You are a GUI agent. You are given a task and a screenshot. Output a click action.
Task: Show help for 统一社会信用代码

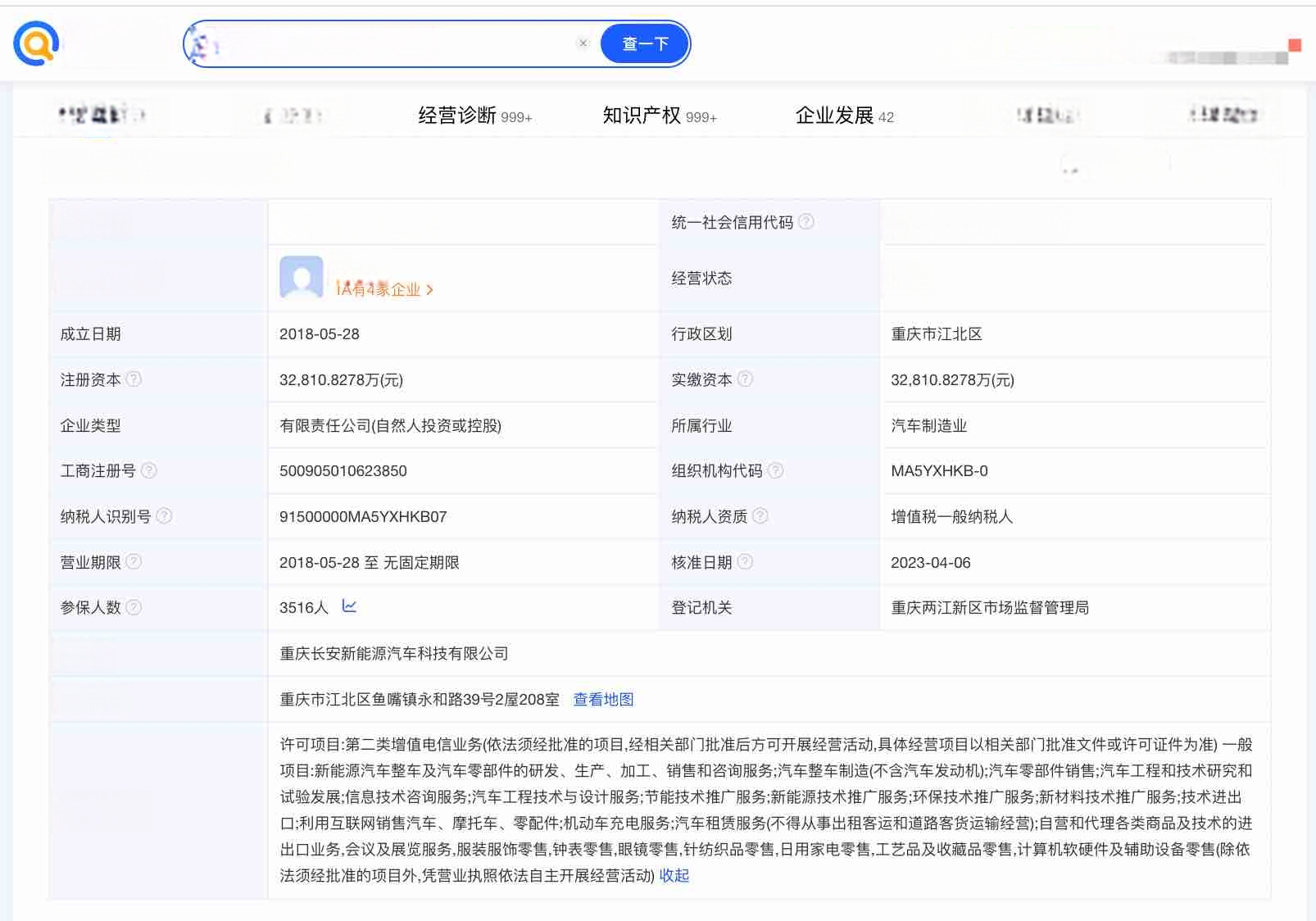(x=806, y=221)
